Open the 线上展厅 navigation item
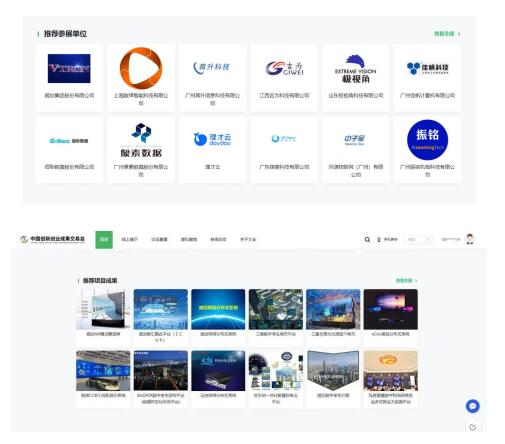Image resolution: width=505 pixels, height=444 pixels. point(129,239)
